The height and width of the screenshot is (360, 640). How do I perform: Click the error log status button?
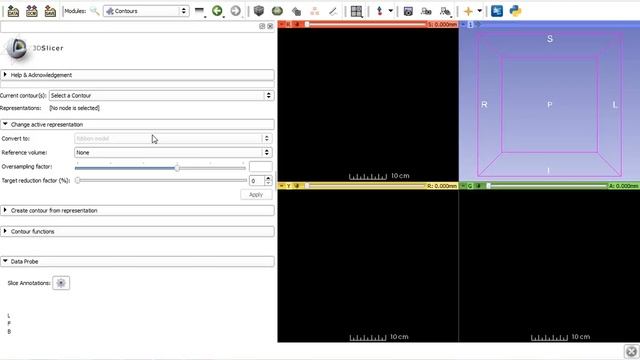pyautogui.click(x=631, y=351)
